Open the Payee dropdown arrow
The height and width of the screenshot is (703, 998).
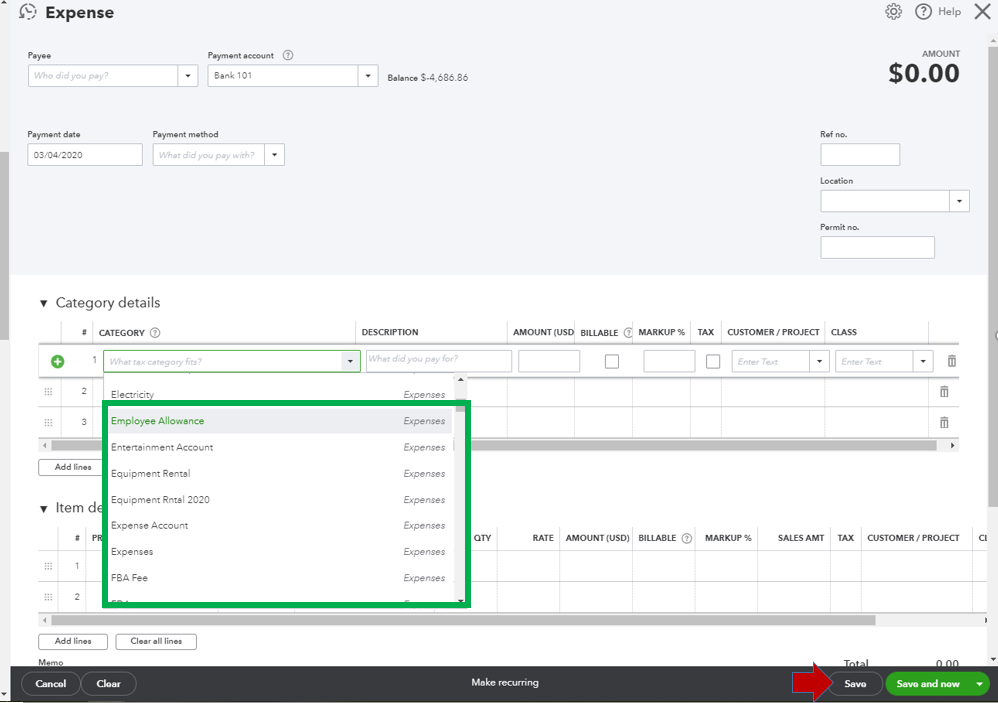click(188, 76)
